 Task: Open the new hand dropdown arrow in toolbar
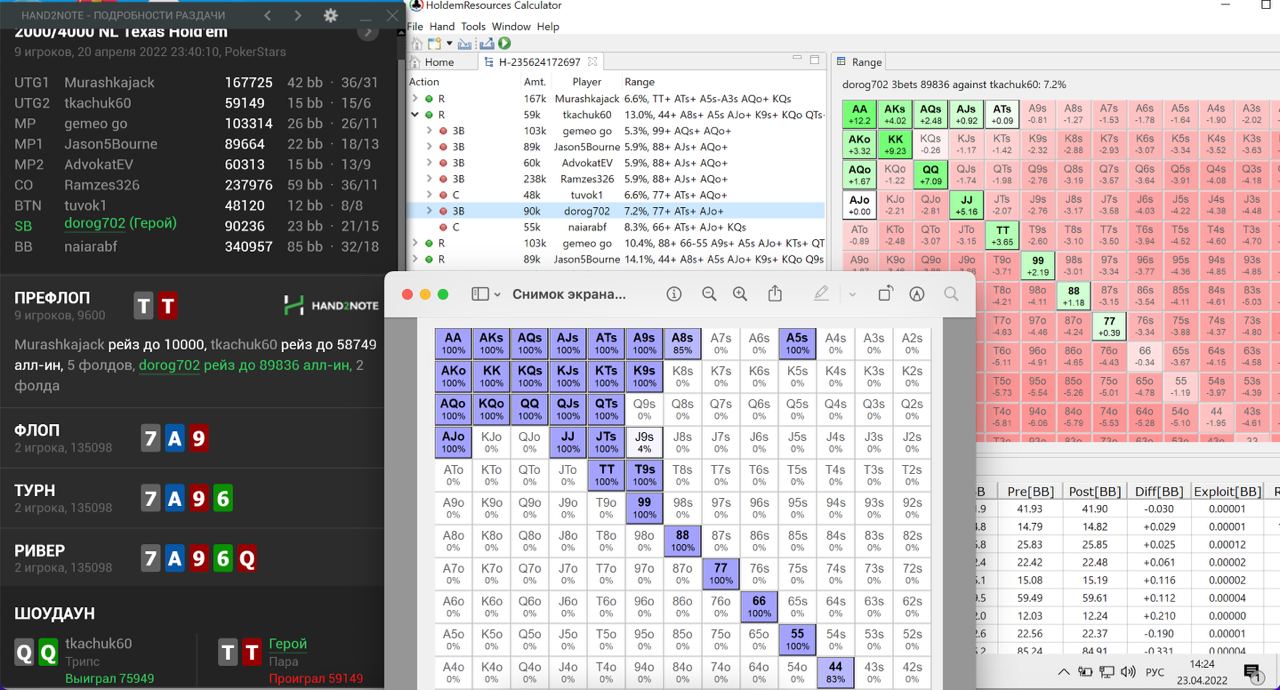(447, 45)
